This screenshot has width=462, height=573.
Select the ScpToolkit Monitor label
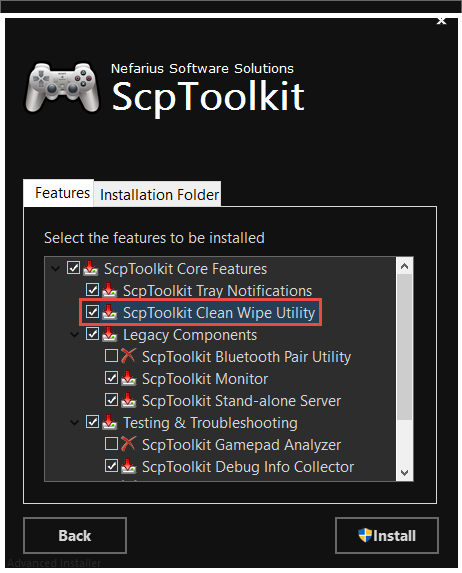coord(205,379)
